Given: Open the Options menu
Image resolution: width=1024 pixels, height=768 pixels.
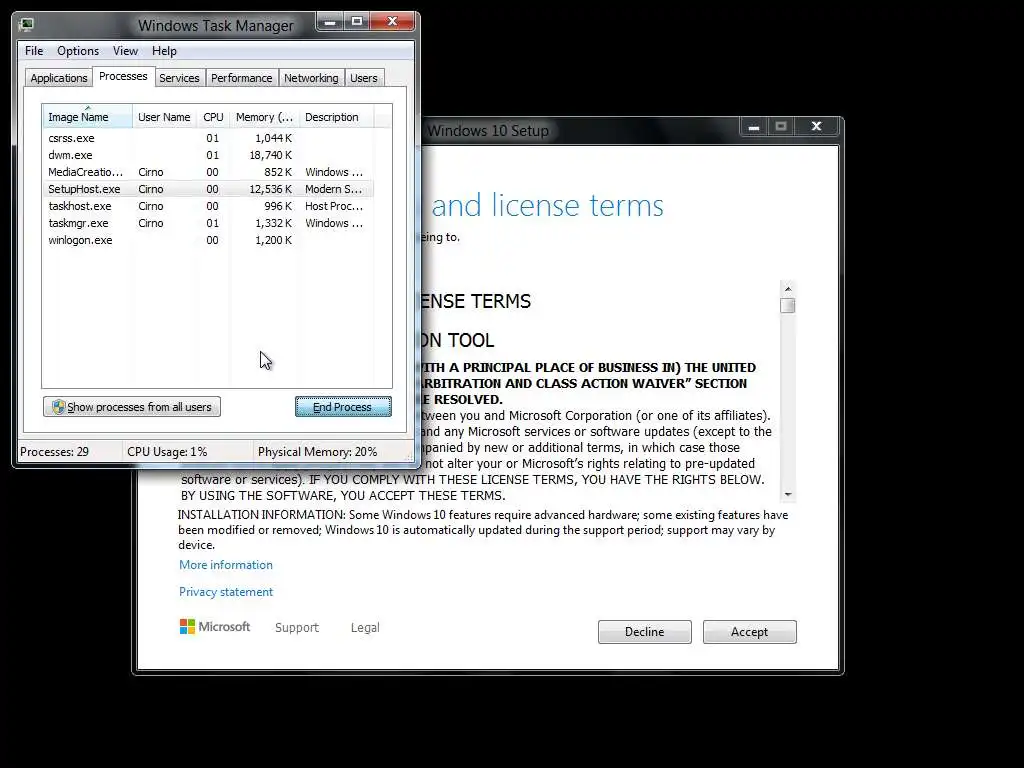Looking at the screenshot, I should 78,51.
